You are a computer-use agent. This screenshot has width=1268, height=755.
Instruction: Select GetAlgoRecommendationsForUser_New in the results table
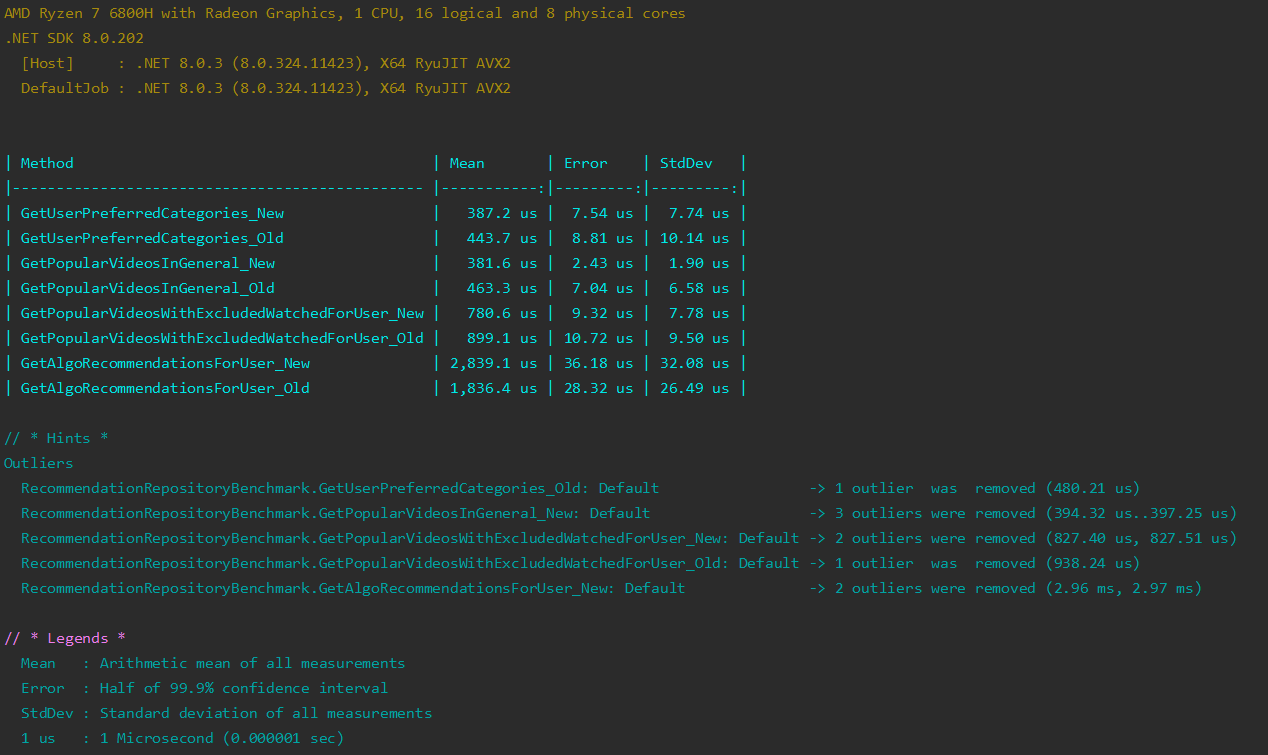coord(165,363)
